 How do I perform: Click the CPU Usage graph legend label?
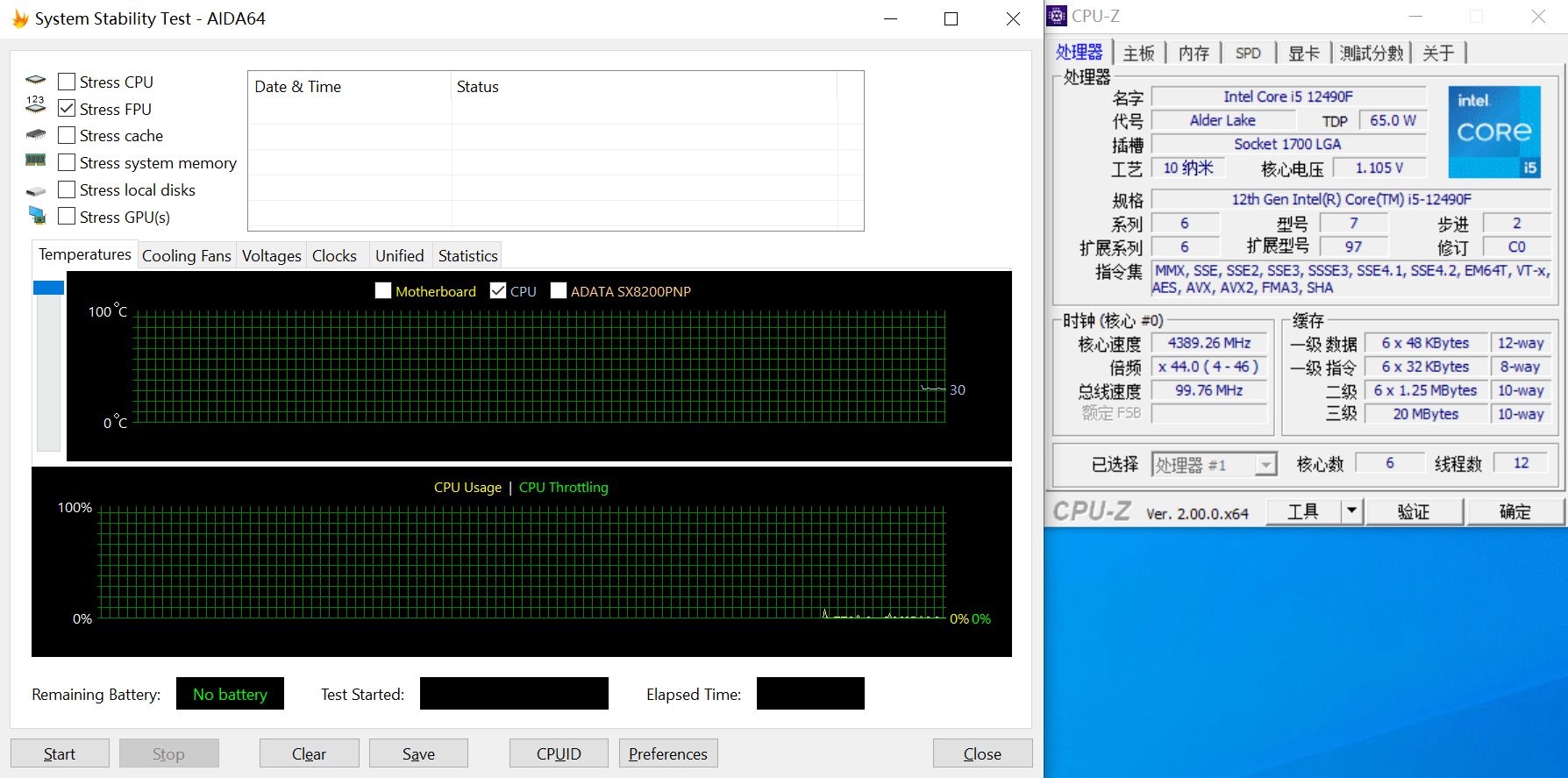(467, 487)
